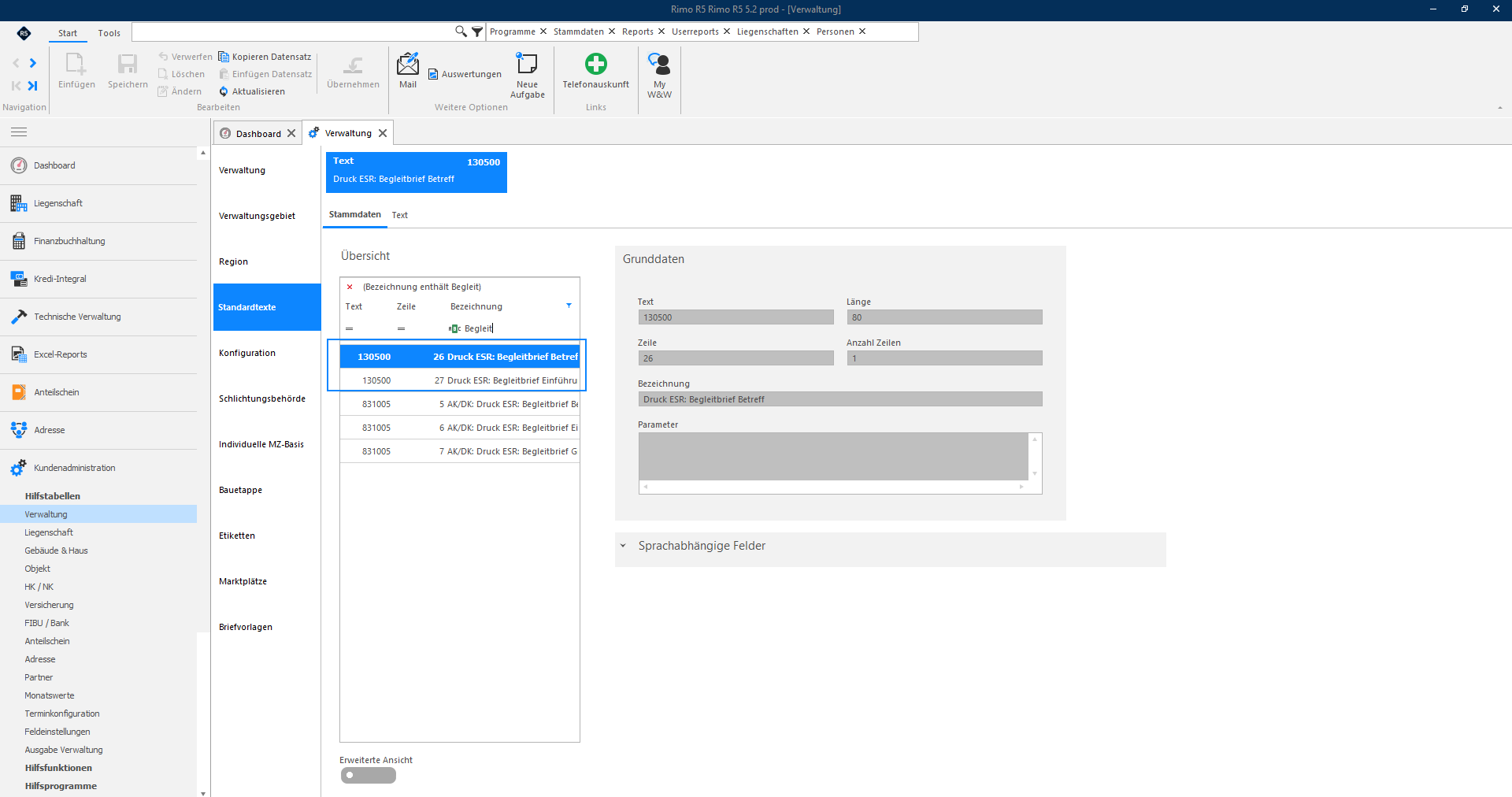Expand Sprachabhängige Felder section
This screenshot has width=1512, height=797.
tap(623, 546)
